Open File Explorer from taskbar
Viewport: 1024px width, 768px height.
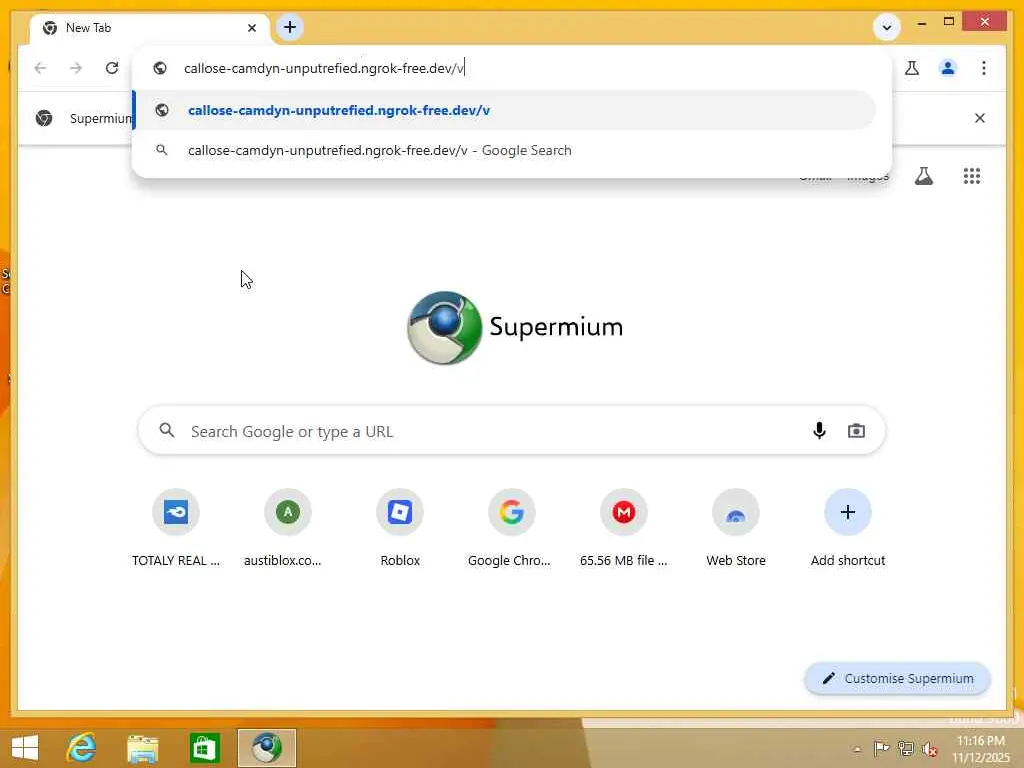click(142, 748)
